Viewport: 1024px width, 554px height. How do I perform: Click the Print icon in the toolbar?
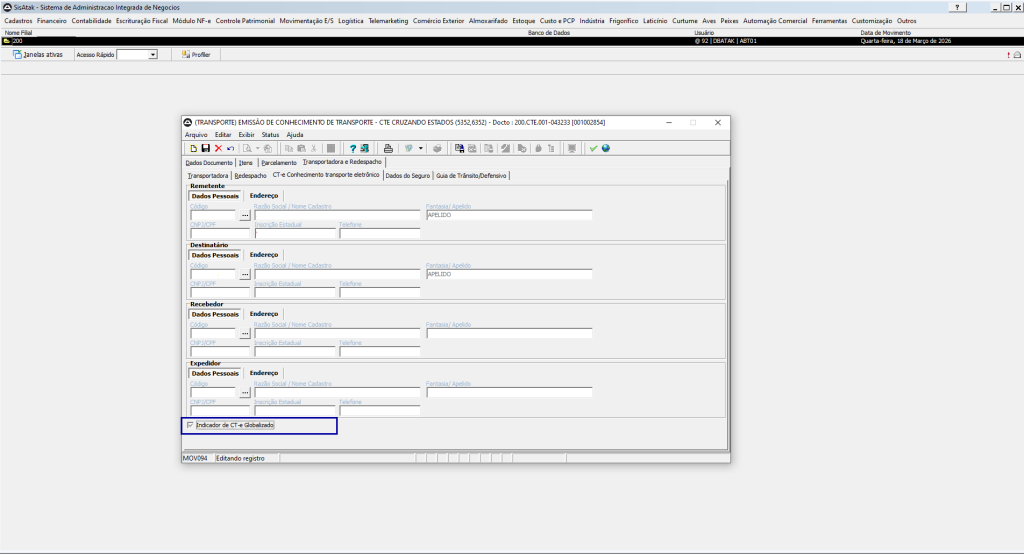click(388, 148)
